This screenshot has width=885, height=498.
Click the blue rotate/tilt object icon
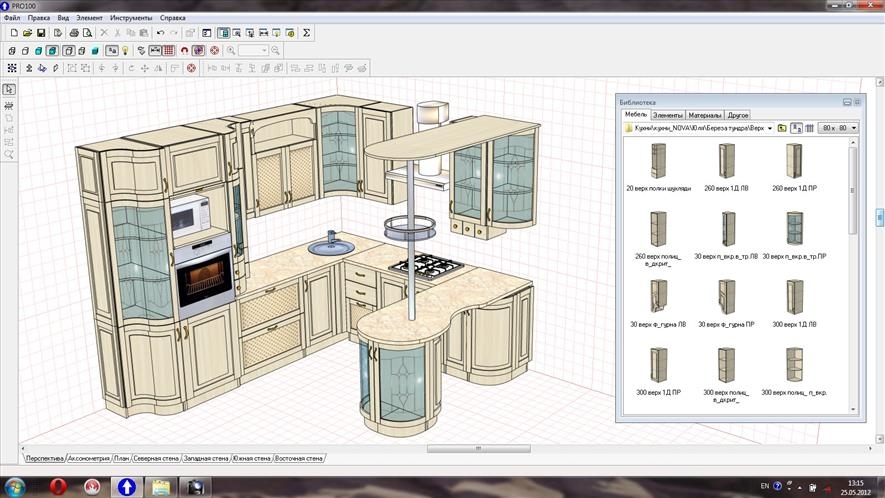(42, 68)
